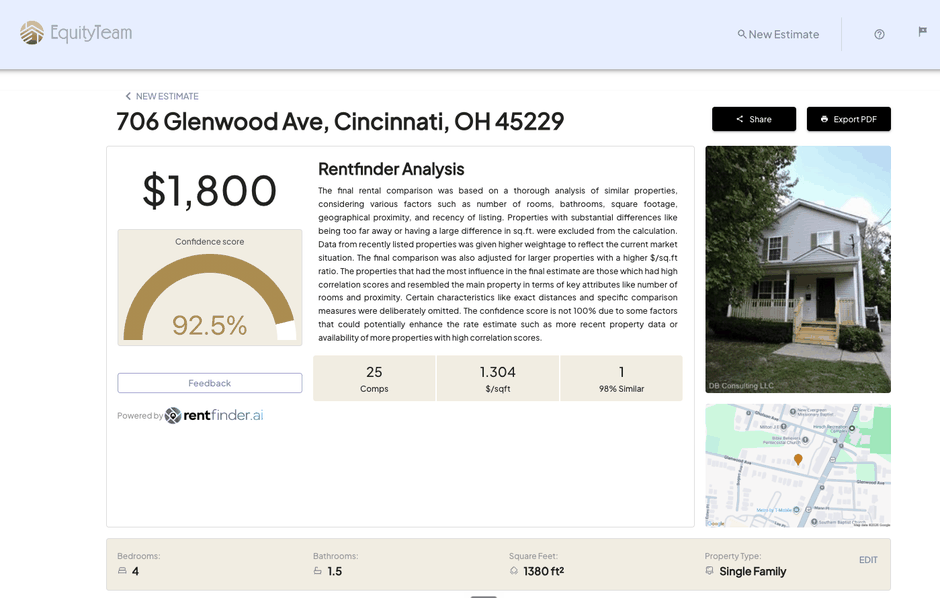
Task: Click the address heading 706 Glenwood Ave
Action: pos(340,122)
